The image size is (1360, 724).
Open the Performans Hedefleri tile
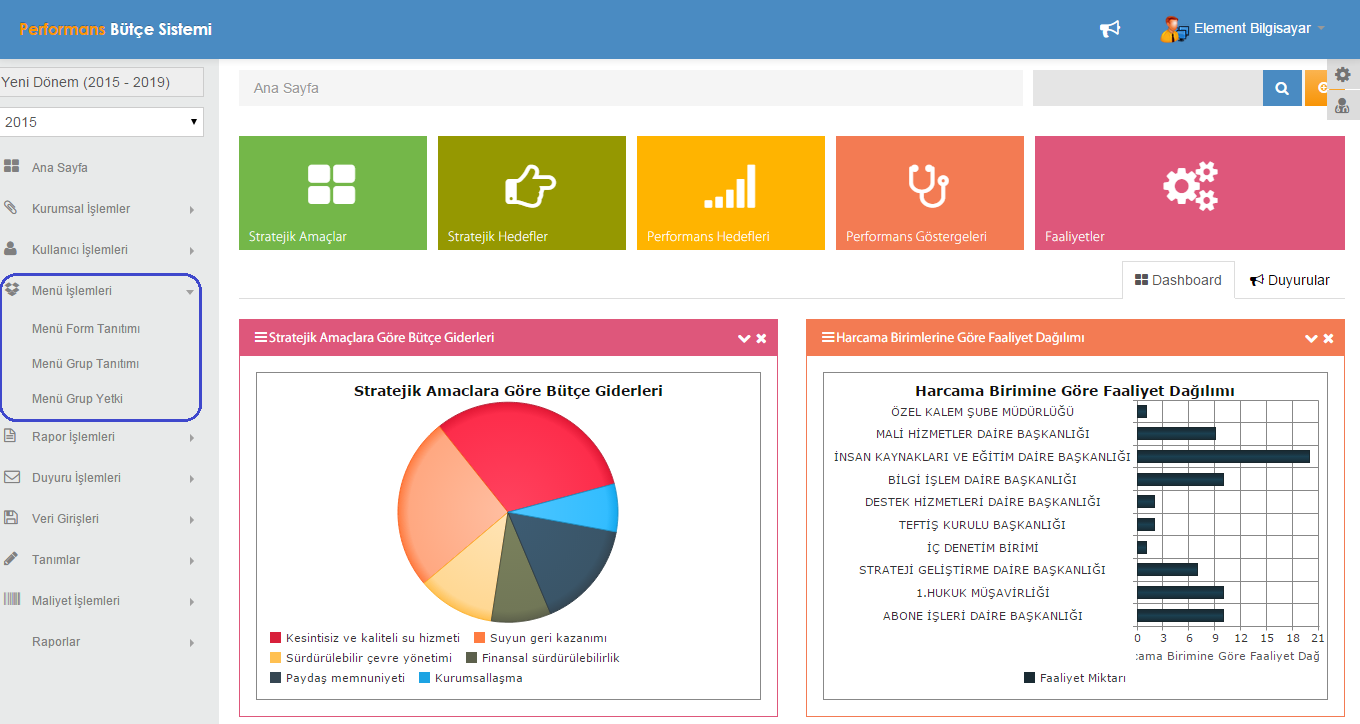(731, 193)
